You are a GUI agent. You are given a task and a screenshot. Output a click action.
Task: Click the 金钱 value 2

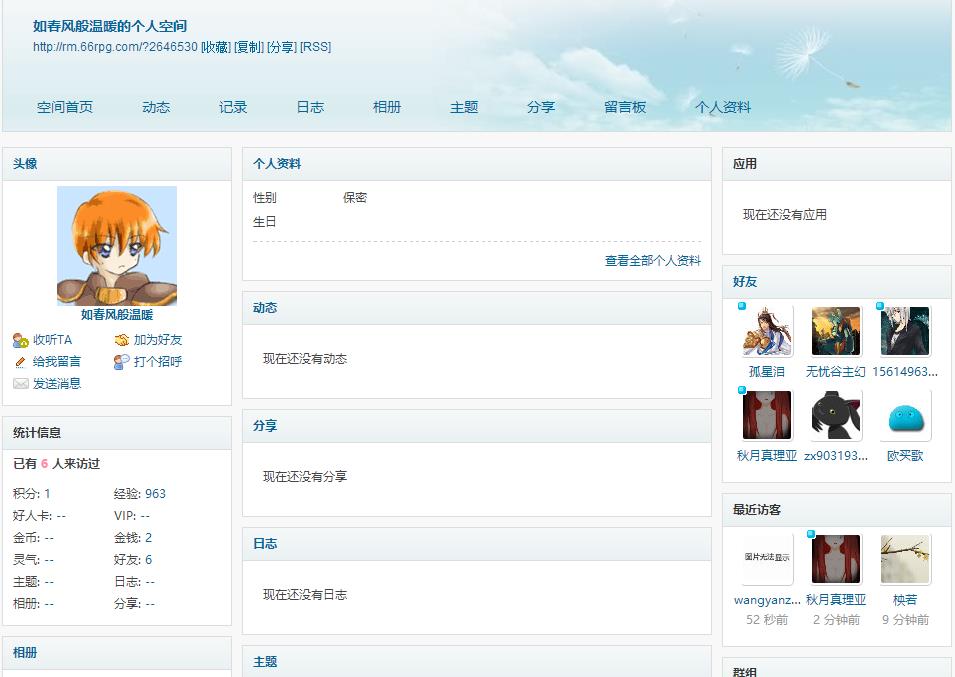(x=149, y=538)
